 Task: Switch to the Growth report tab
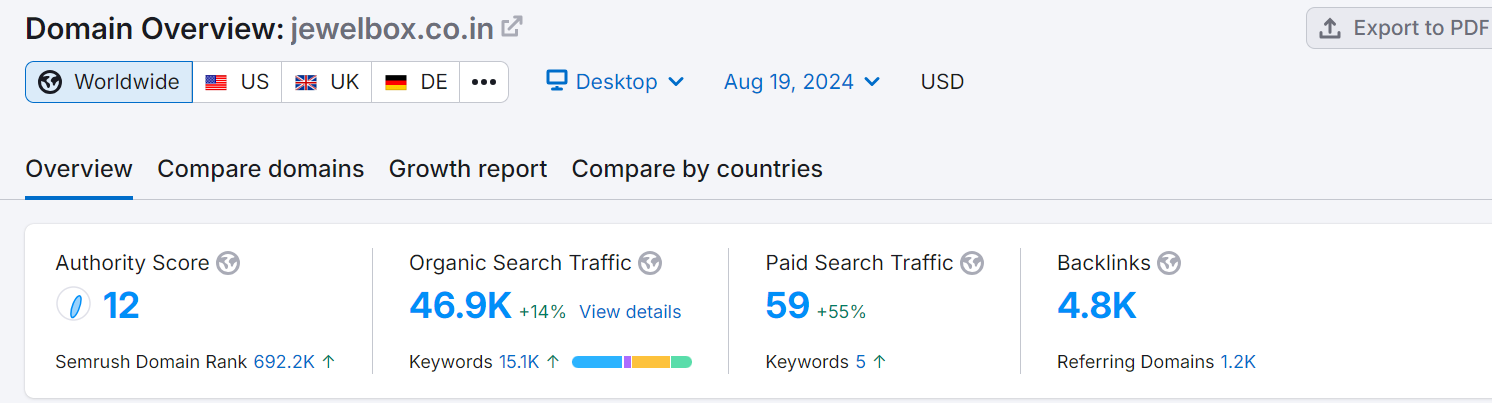[x=468, y=169]
